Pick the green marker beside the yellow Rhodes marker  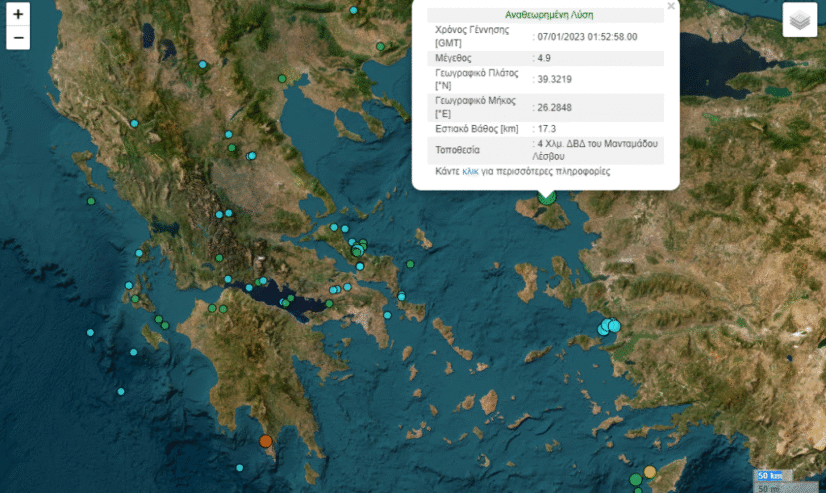click(636, 481)
